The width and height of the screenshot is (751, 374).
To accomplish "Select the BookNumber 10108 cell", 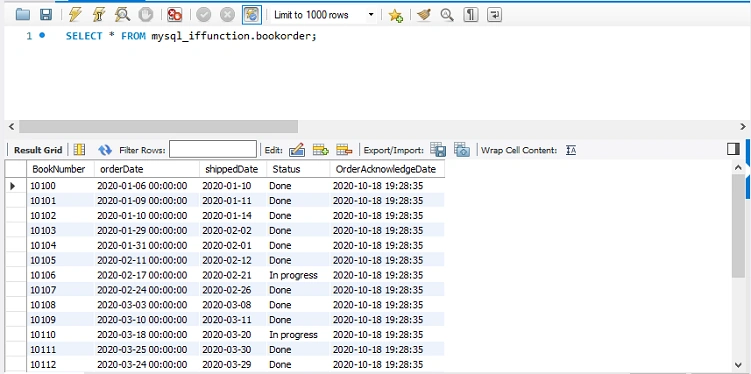I will tap(60, 305).
